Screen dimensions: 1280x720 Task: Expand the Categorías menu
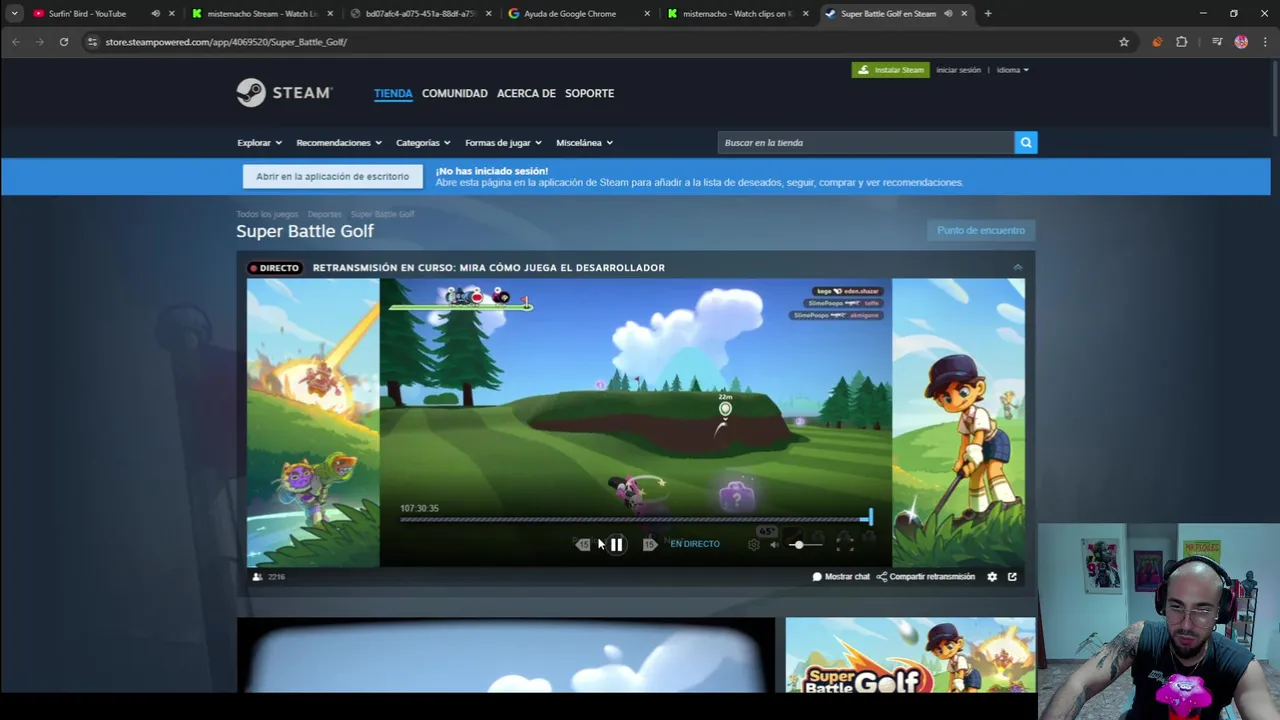pos(423,143)
